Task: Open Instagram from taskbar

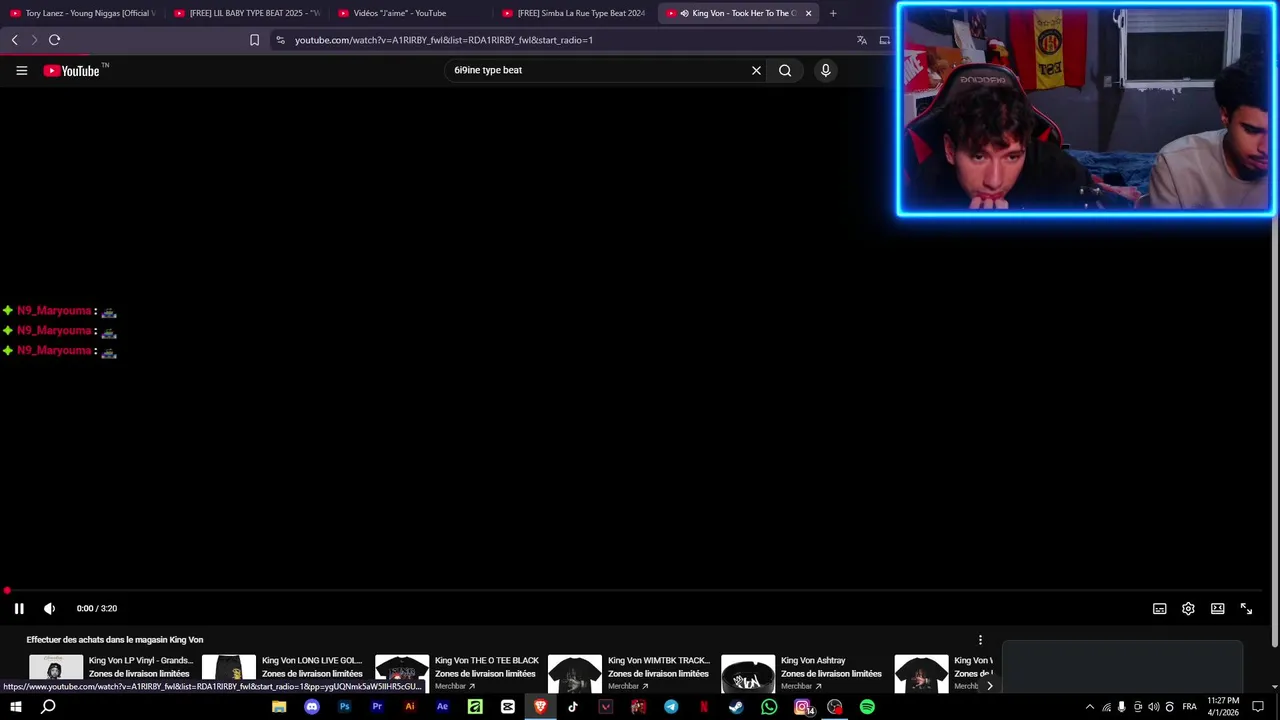Action: [x=802, y=707]
